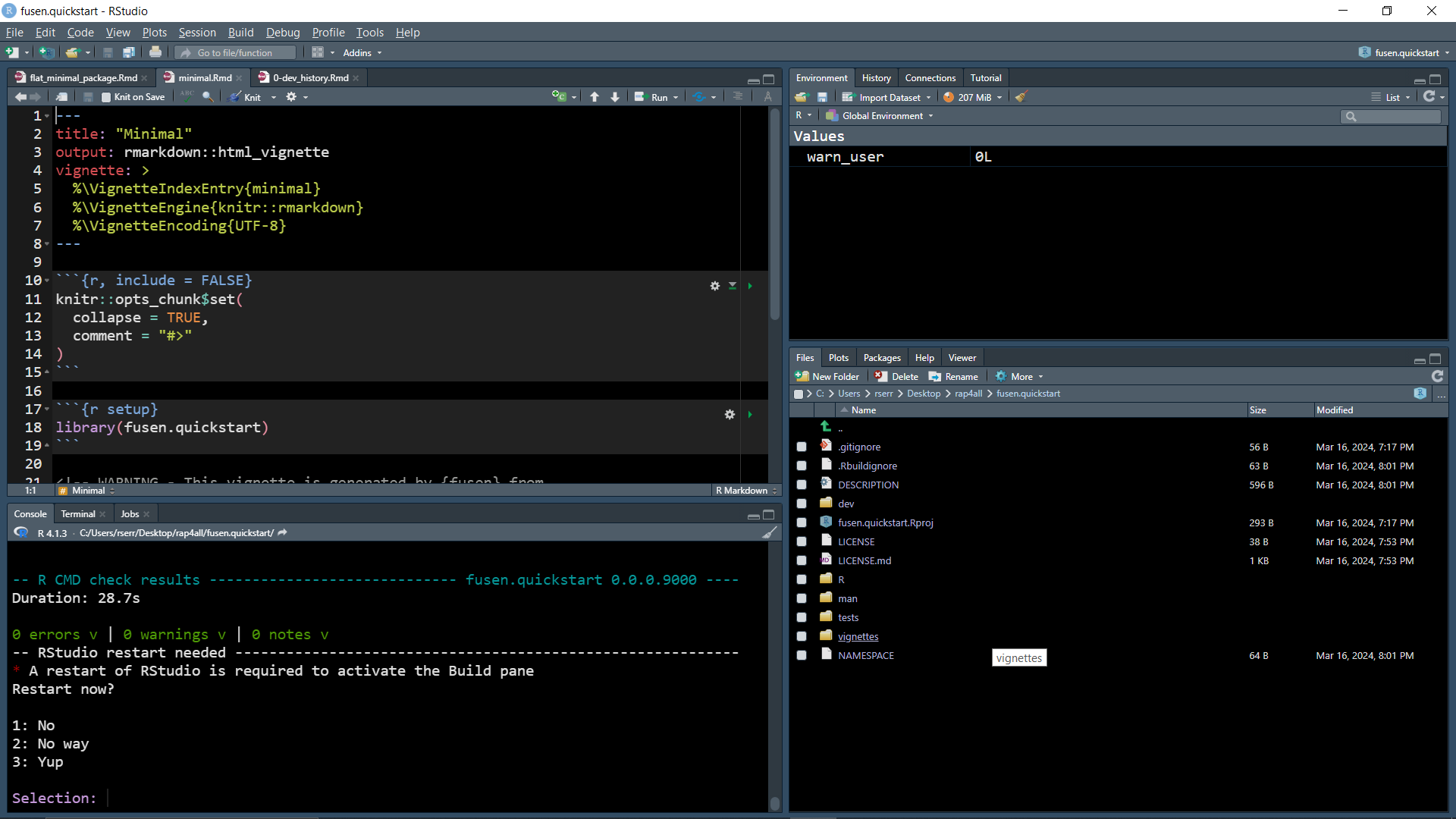Screen dimensions: 1456x819
Task: Open chunk options gear on include=FALSE chunk
Action: tap(714, 286)
